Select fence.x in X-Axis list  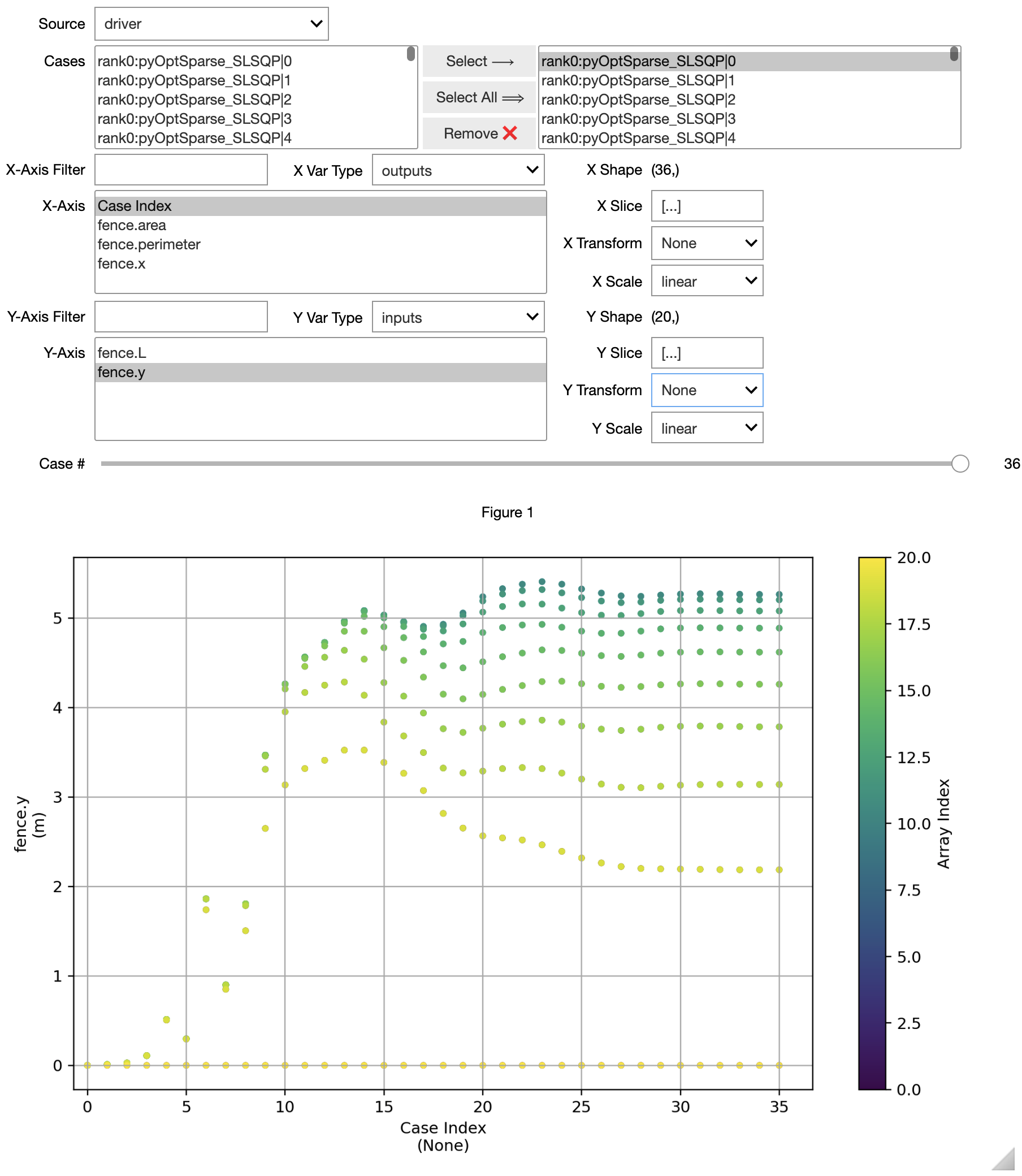(x=321, y=264)
